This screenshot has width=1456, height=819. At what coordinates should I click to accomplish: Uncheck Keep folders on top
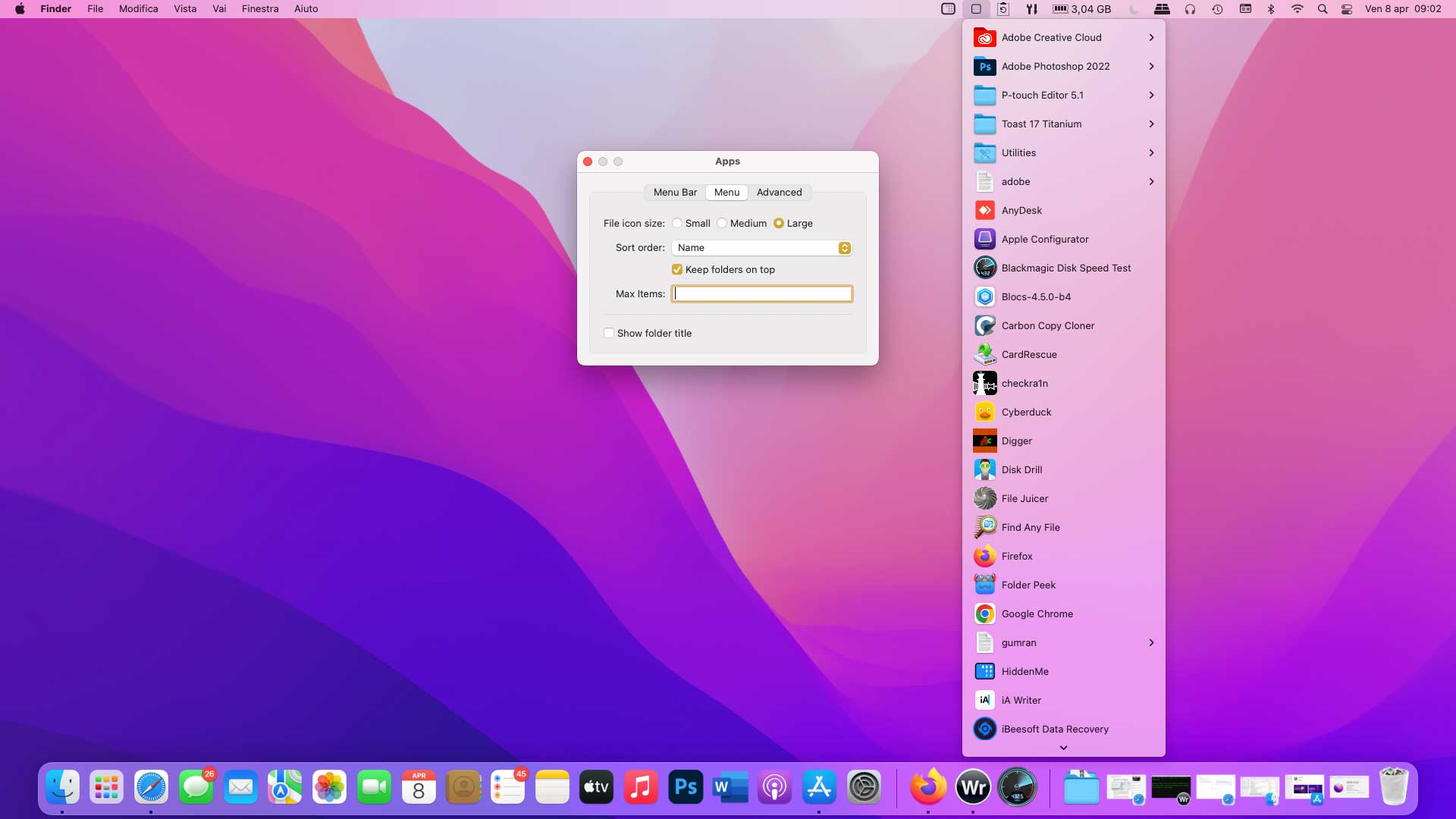point(677,269)
